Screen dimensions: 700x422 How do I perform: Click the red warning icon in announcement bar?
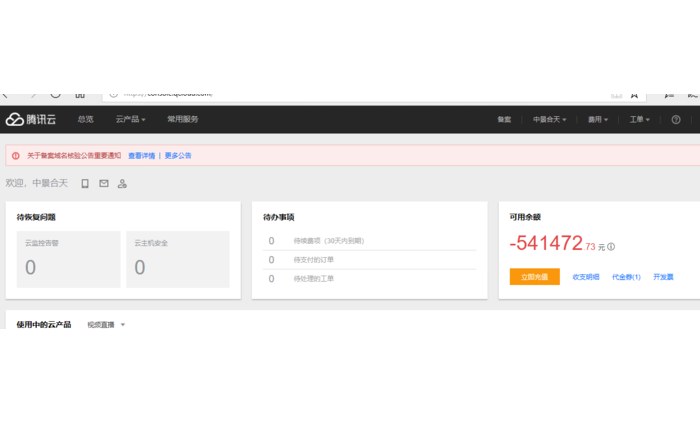pyautogui.click(x=16, y=156)
